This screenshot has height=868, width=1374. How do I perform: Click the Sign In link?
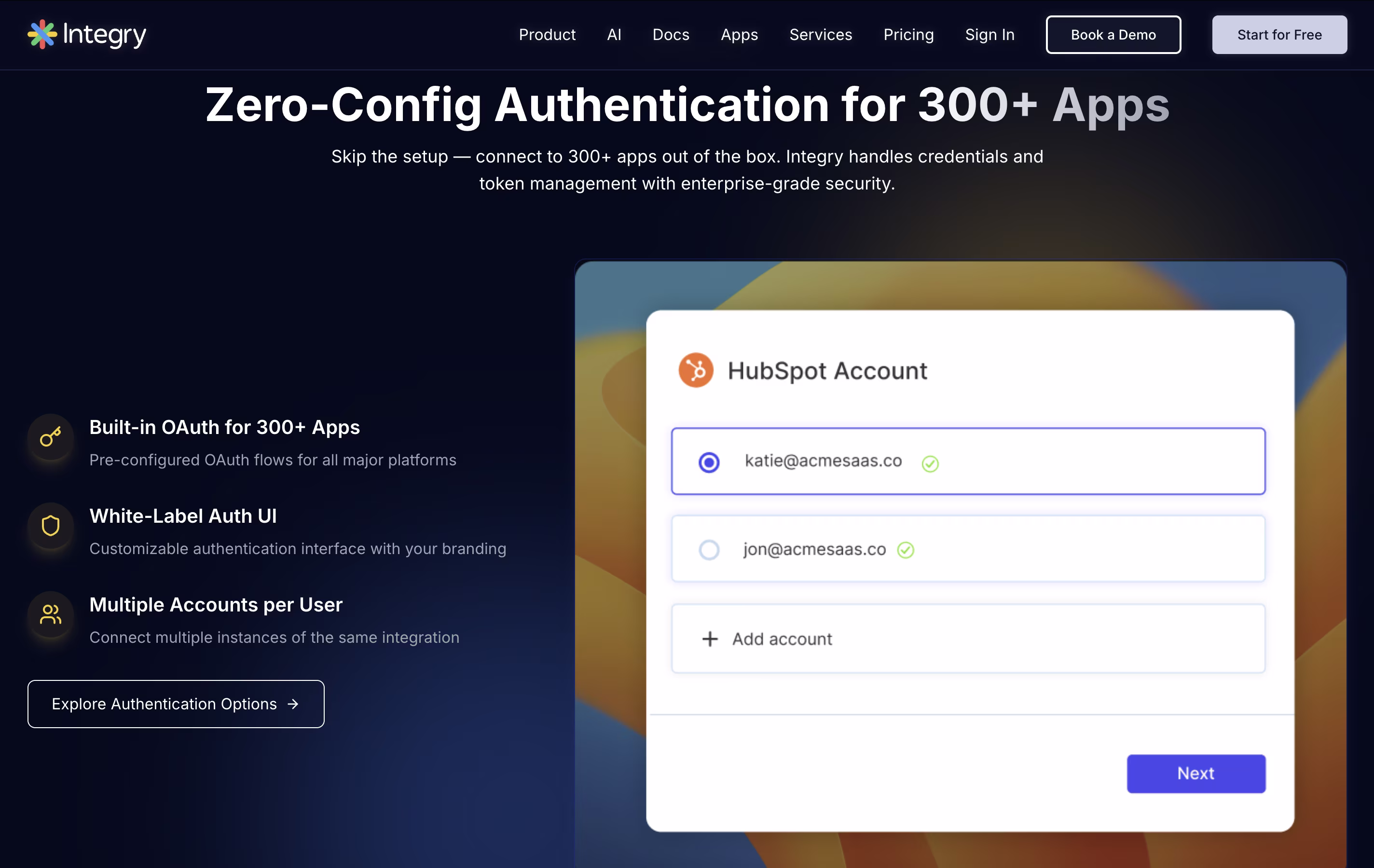[x=989, y=34]
